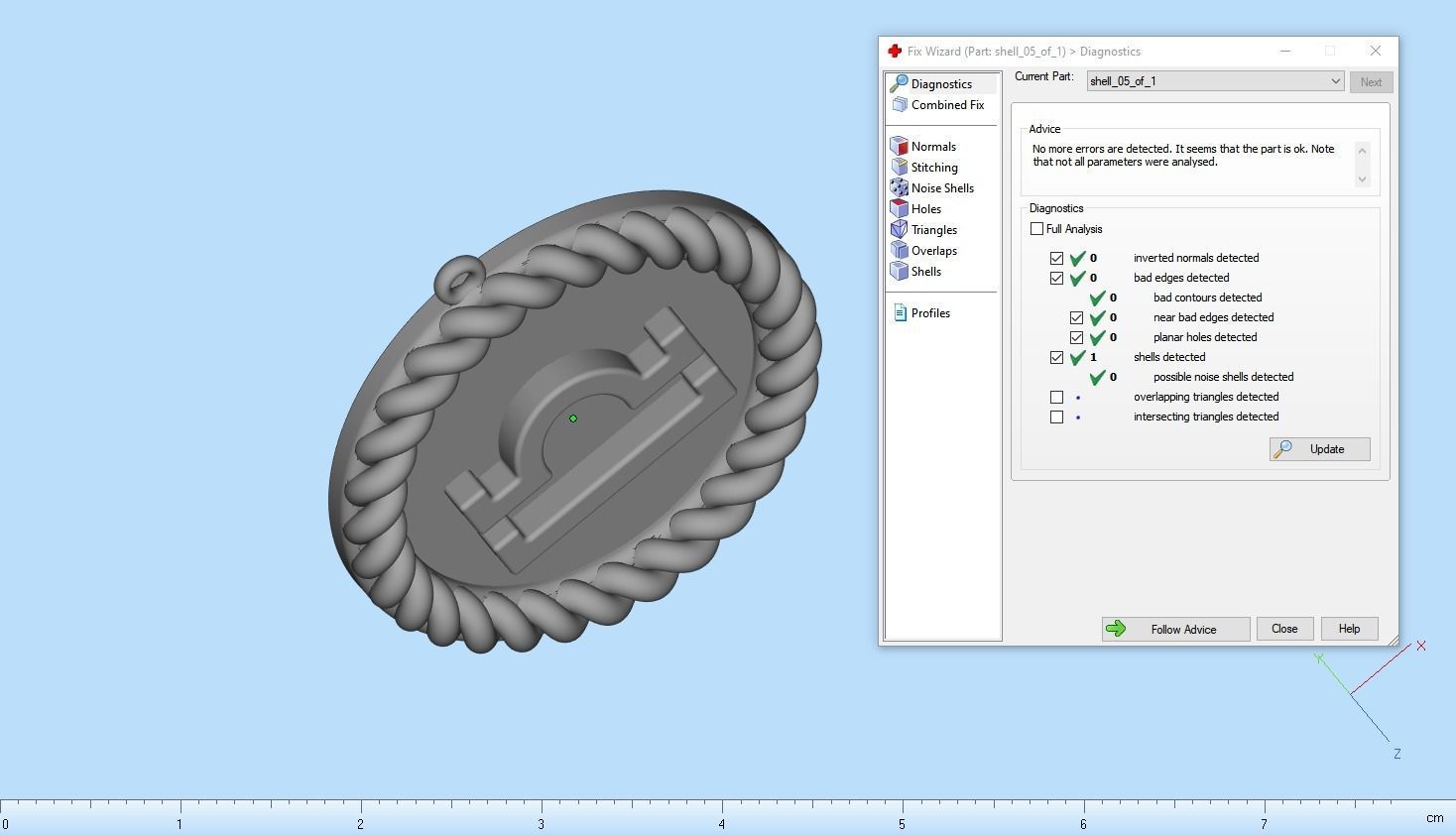Open the Diagnostics page
This screenshot has width=1456, height=835.
(x=941, y=84)
